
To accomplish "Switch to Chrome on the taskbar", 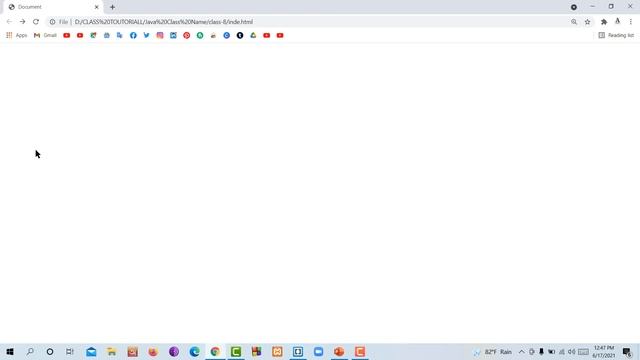I will 215,351.
